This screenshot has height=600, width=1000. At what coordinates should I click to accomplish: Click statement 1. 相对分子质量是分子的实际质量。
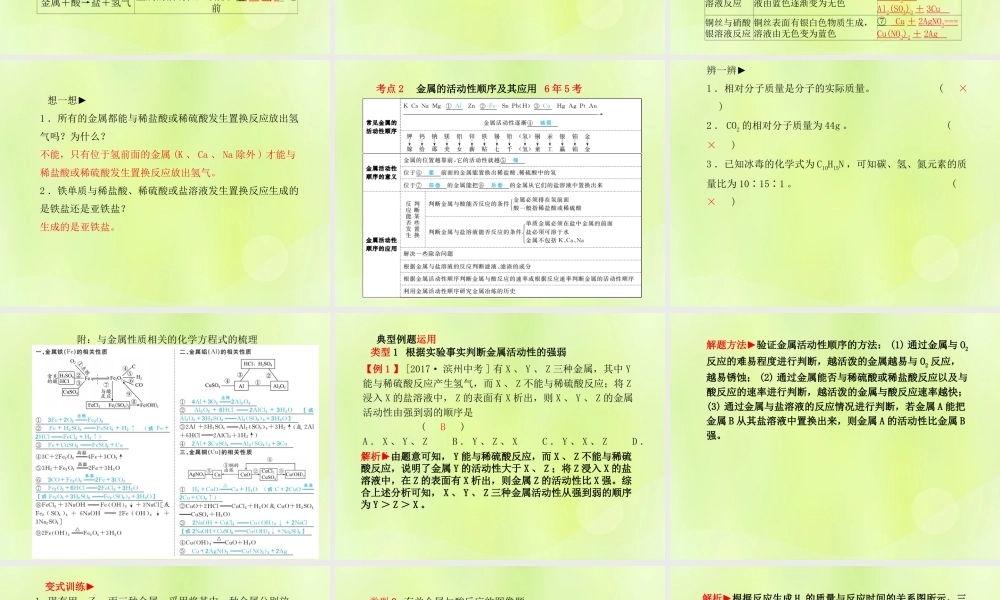coord(788,89)
